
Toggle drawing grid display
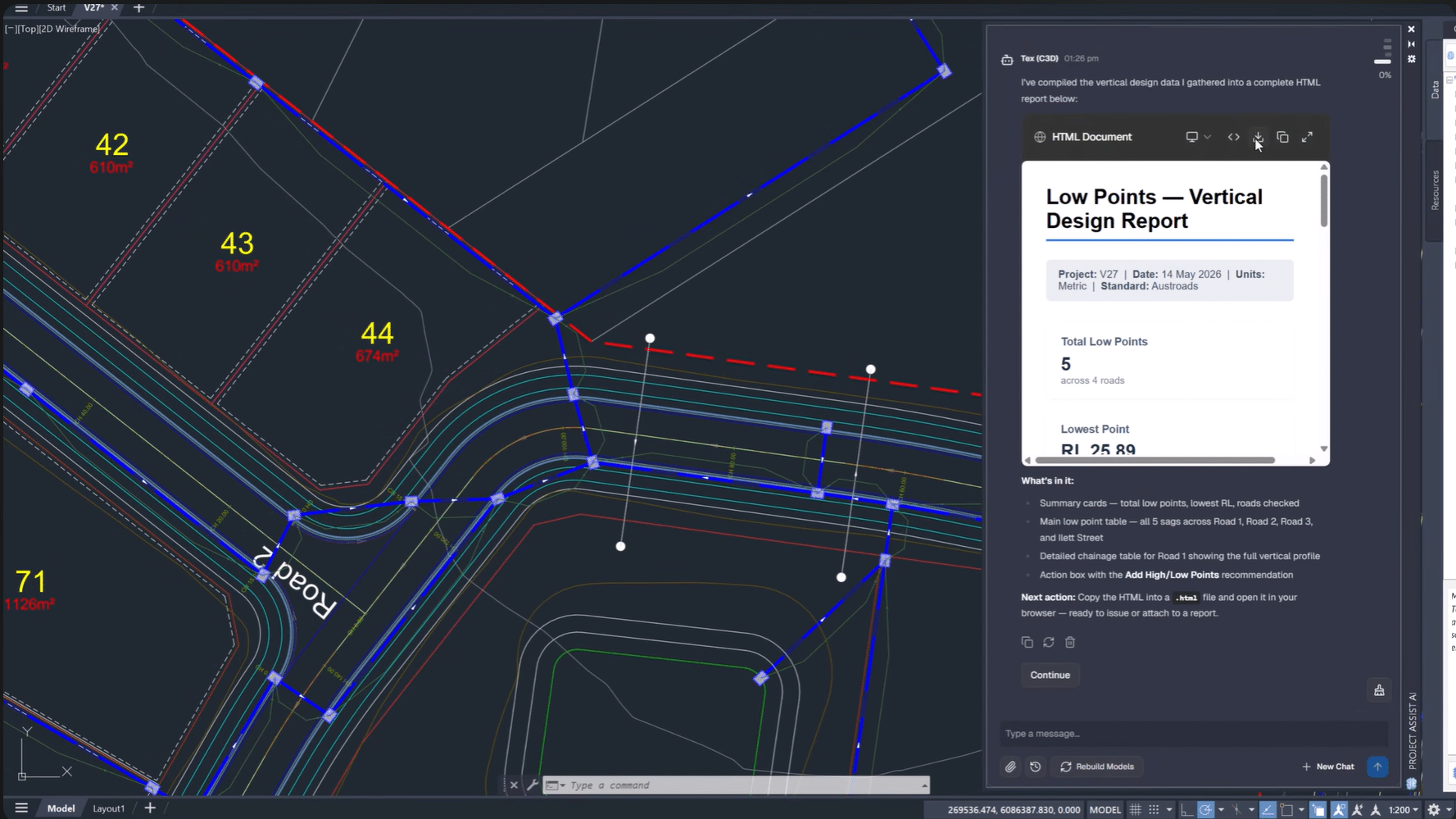pyautogui.click(x=1136, y=810)
